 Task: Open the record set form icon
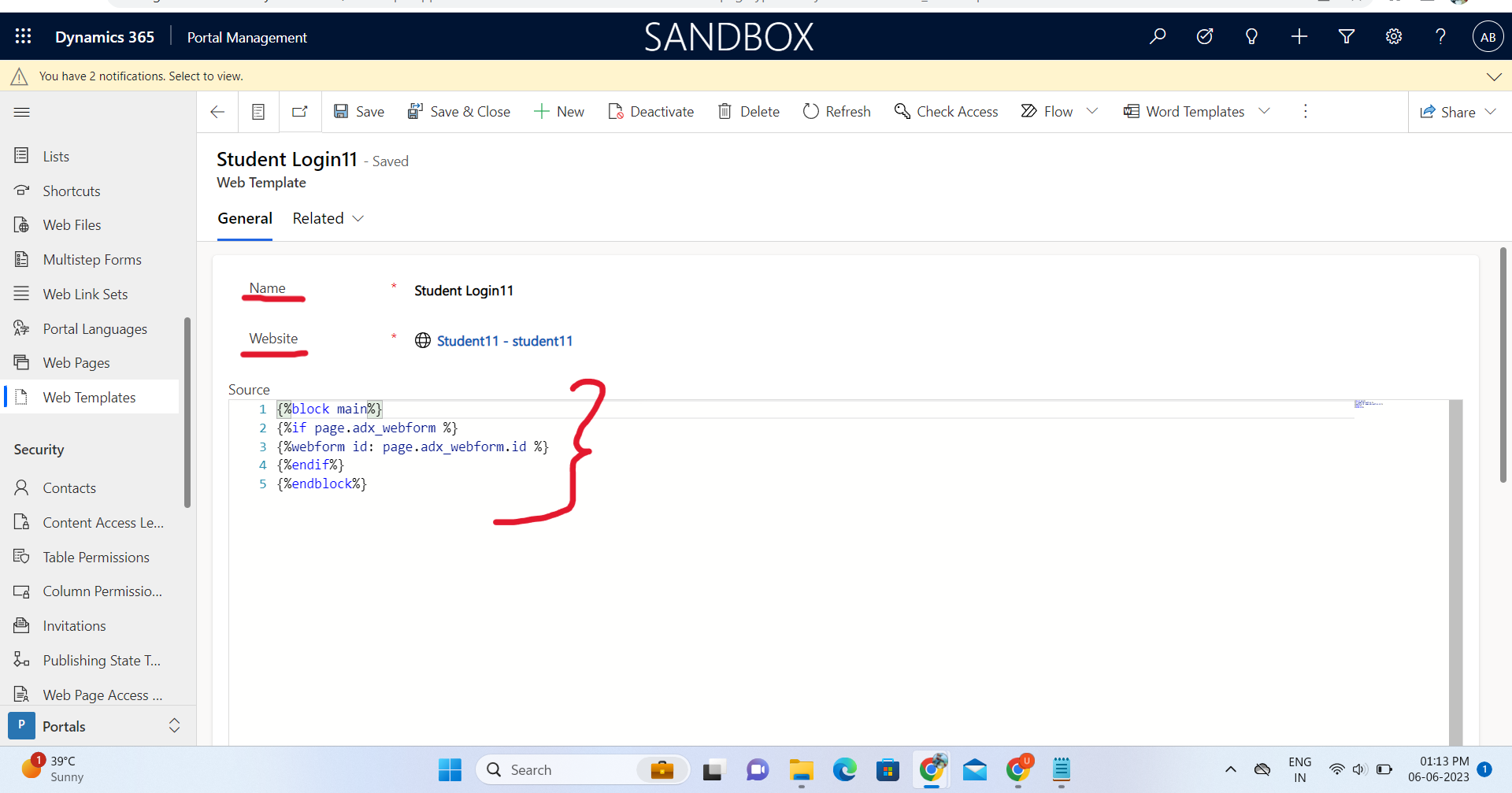(258, 112)
